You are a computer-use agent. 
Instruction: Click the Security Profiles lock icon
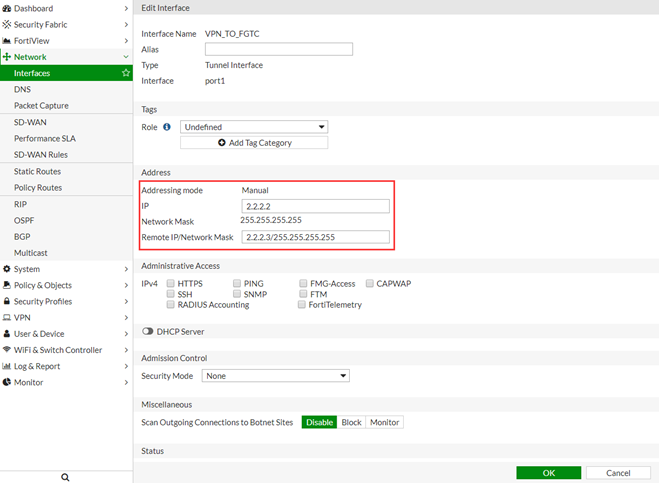click(x=7, y=301)
